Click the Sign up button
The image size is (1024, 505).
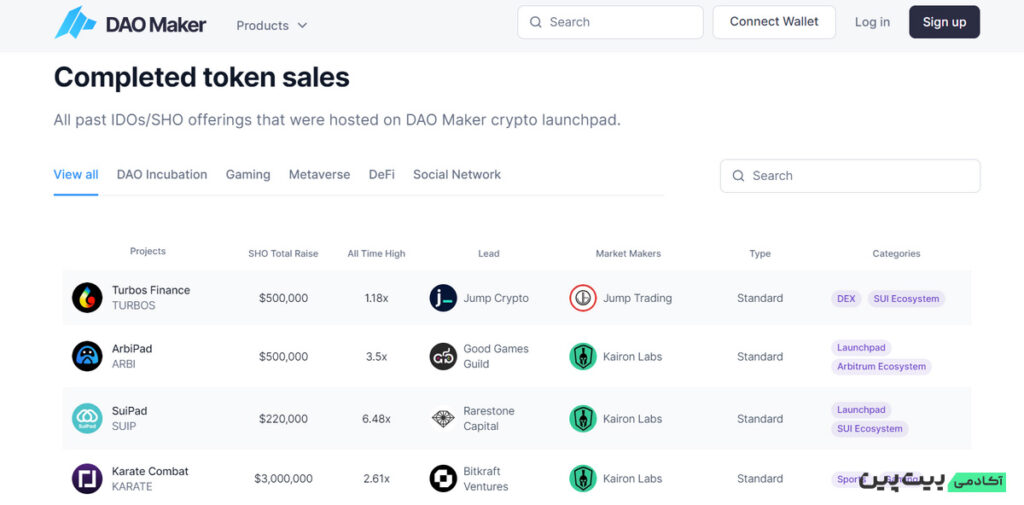[944, 22]
